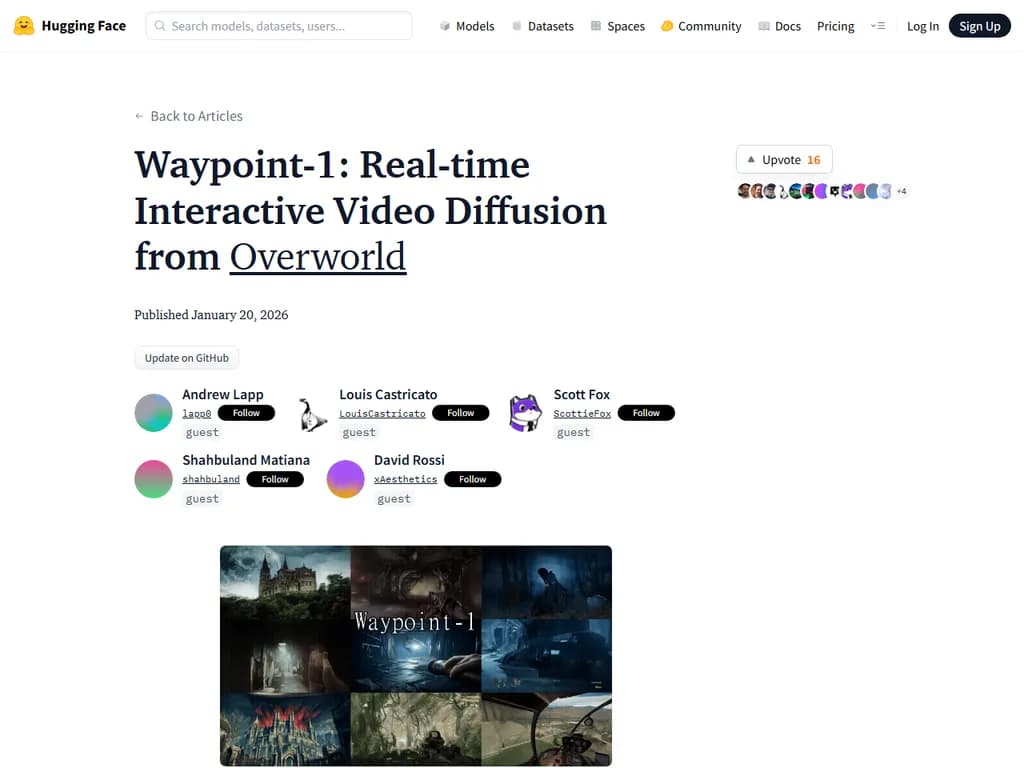Image resolution: width=1024 pixels, height=768 pixels.
Task: Select Models in the navigation bar
Action: [467, 25]
